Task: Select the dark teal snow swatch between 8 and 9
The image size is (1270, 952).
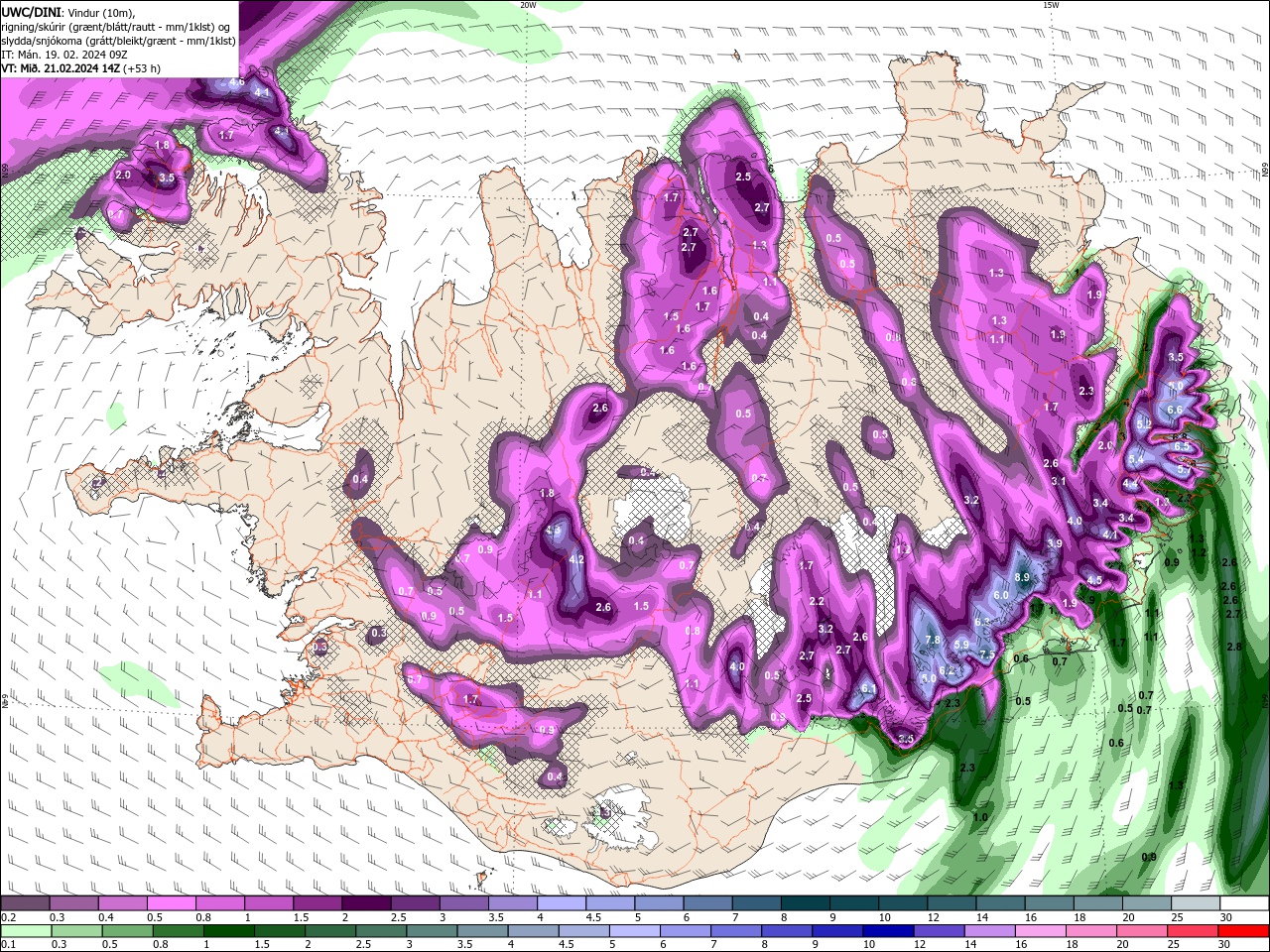Action: (806, 903)
